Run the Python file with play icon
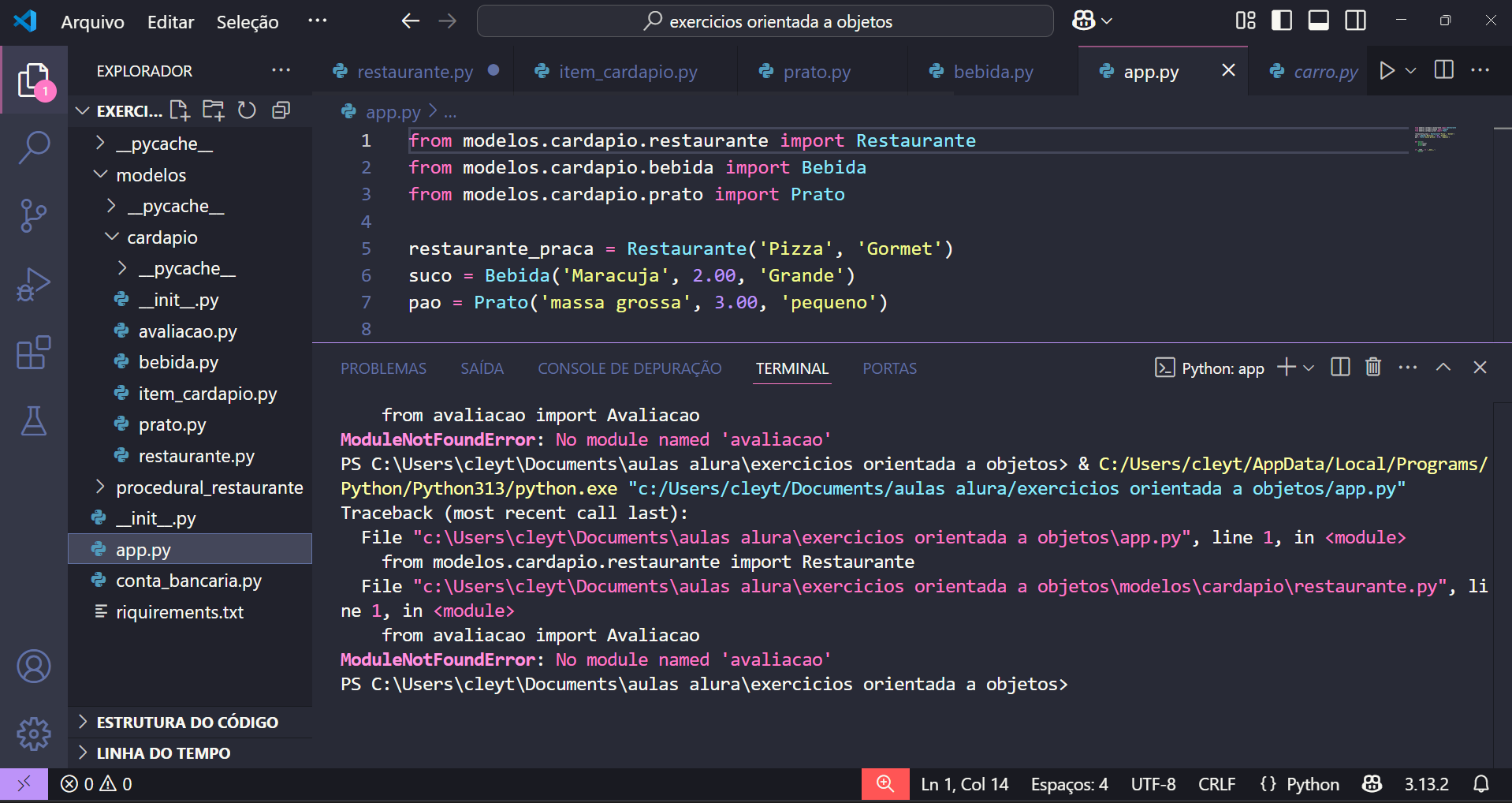This screenshot has width=1512, height=803. click(x=1387, y=71)
